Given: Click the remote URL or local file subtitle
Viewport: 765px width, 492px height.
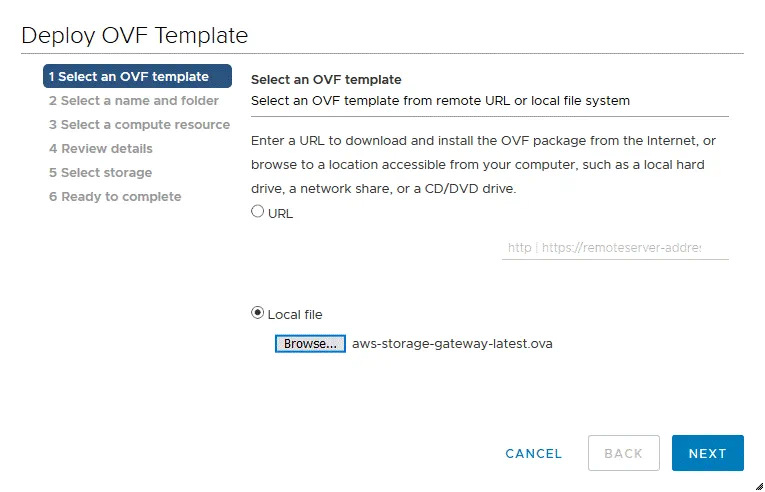Looking at the screenshot, I should tap(440, 101).
